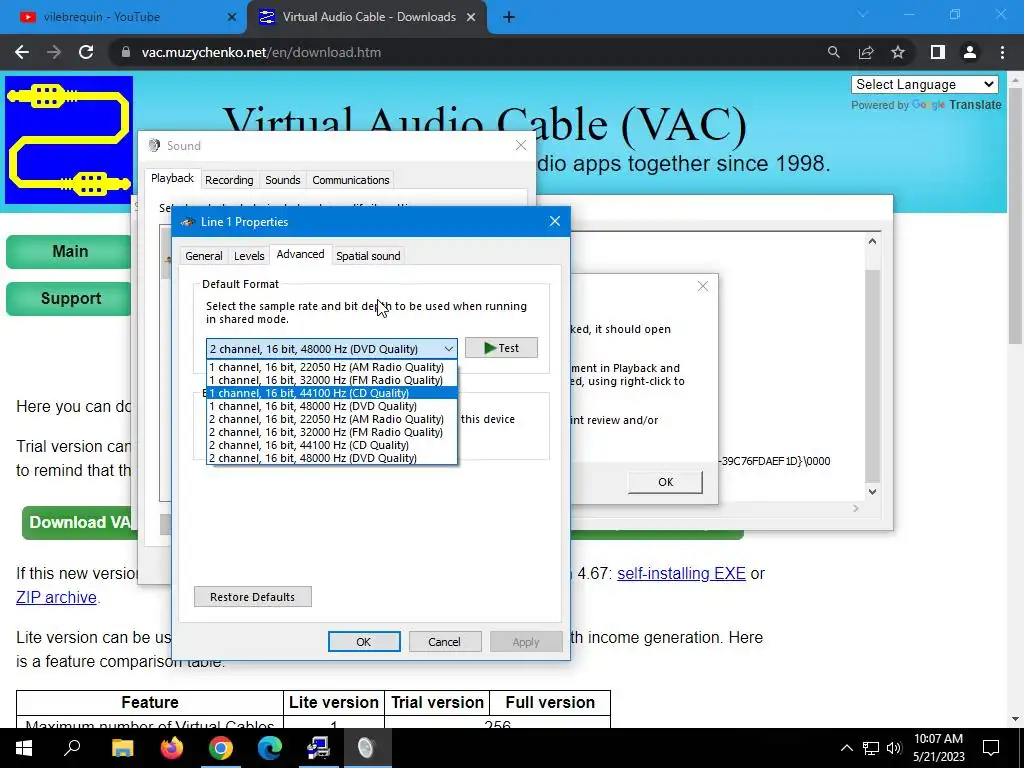Open the Support page button
Screen dimensions: 1024x768
(69, 298)
